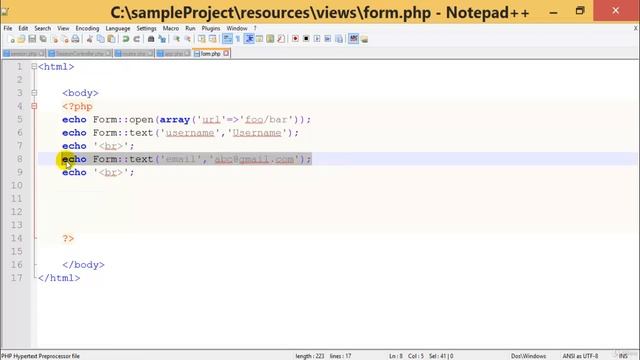Click the spell-check ABC toolbar icon
The width and height of the screenshot is (640, 360).
[353, 39]
